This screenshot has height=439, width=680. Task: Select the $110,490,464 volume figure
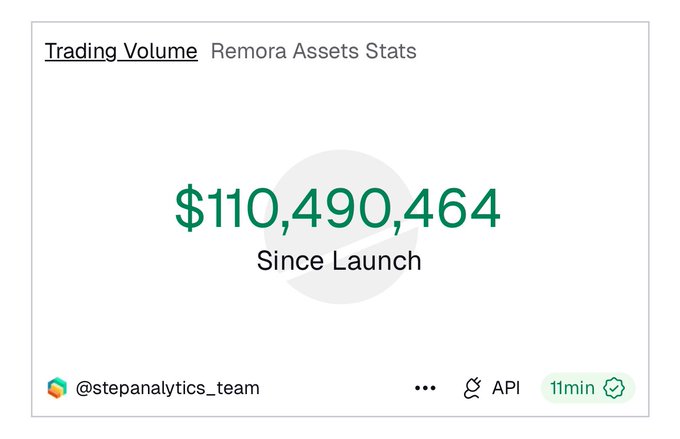[338, 210]
